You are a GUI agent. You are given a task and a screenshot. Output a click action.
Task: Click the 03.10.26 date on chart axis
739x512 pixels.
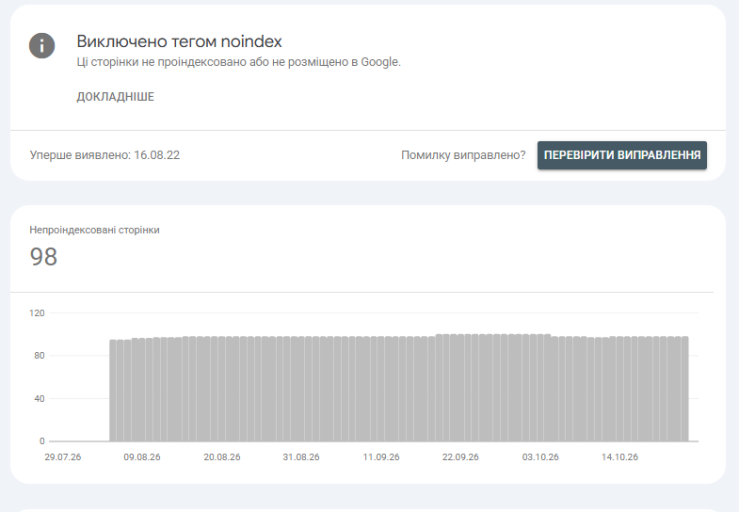[x=540, y=457]
